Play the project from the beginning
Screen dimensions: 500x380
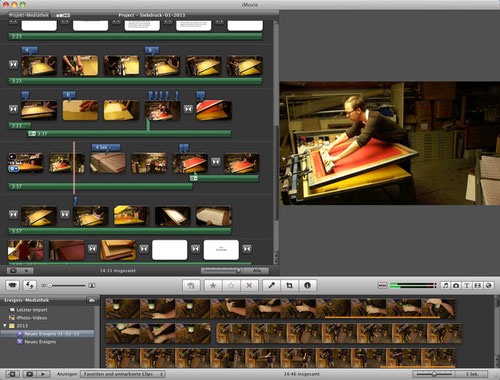27,271
